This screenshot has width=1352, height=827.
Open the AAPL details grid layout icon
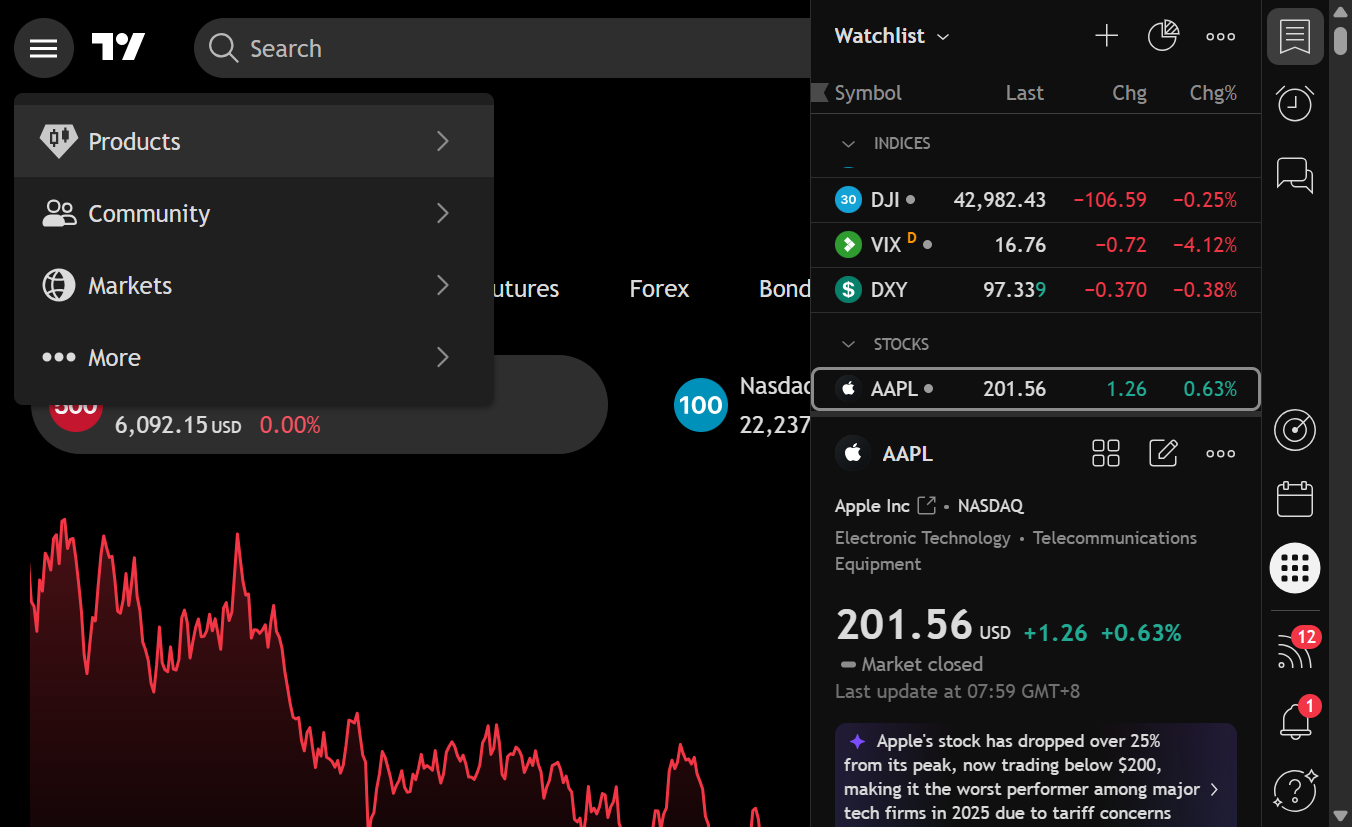1106,453
